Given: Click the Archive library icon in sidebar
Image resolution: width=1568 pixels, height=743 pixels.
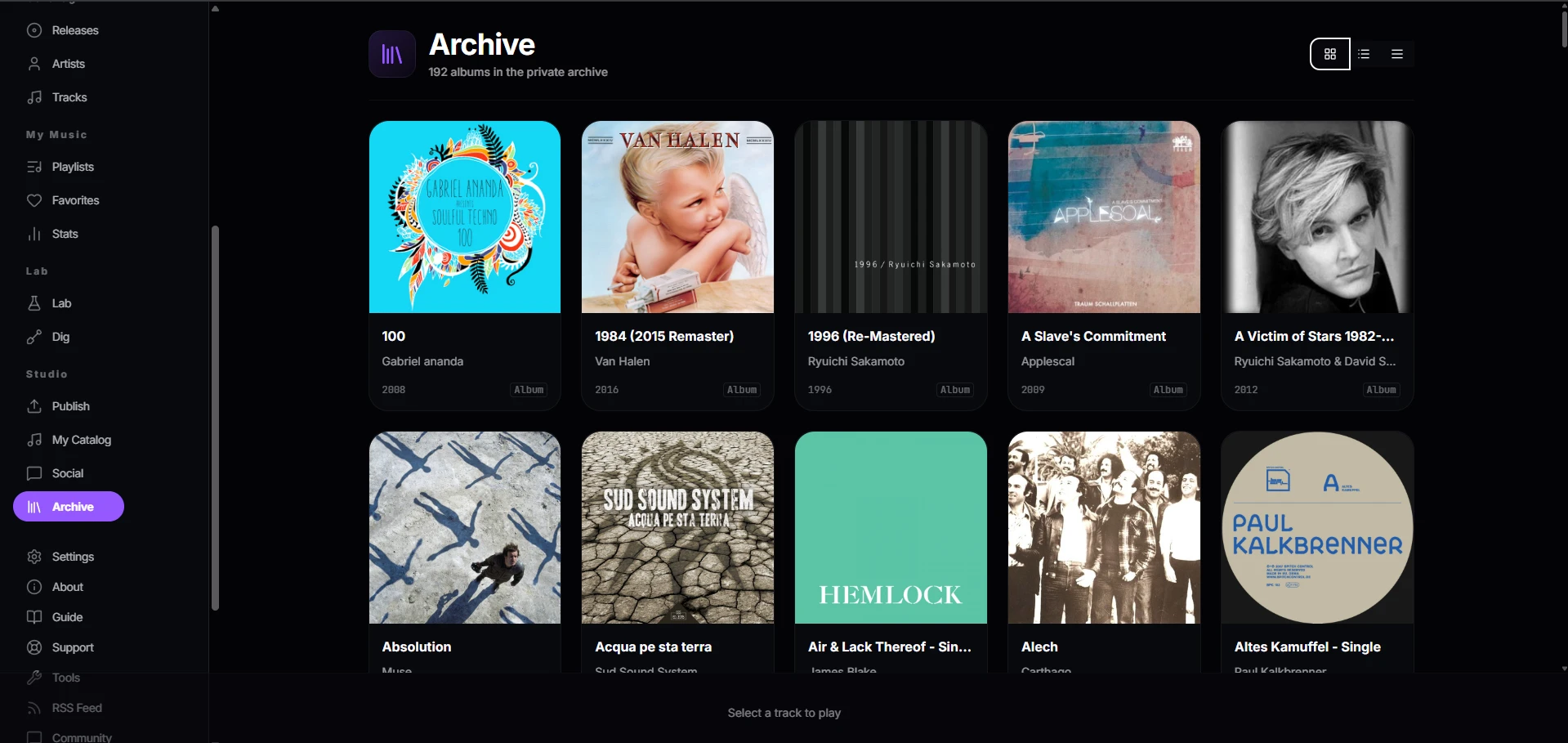Looking at the screenshot, I should pyautogui.click(x=34, y=507).
